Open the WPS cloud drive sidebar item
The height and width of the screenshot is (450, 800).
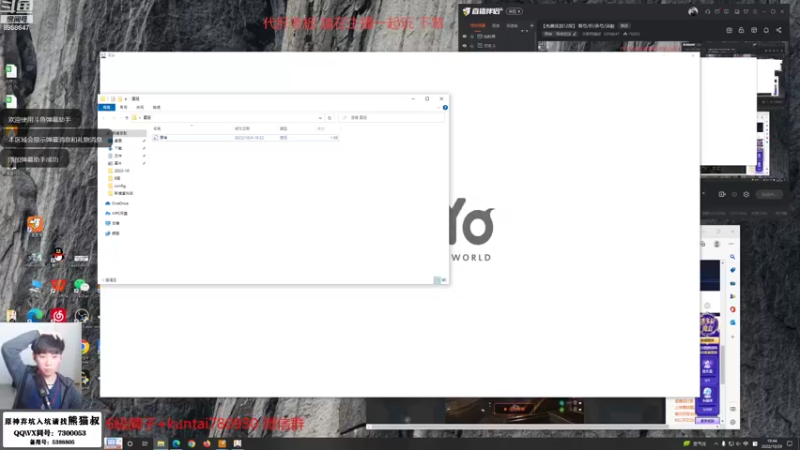117,213
